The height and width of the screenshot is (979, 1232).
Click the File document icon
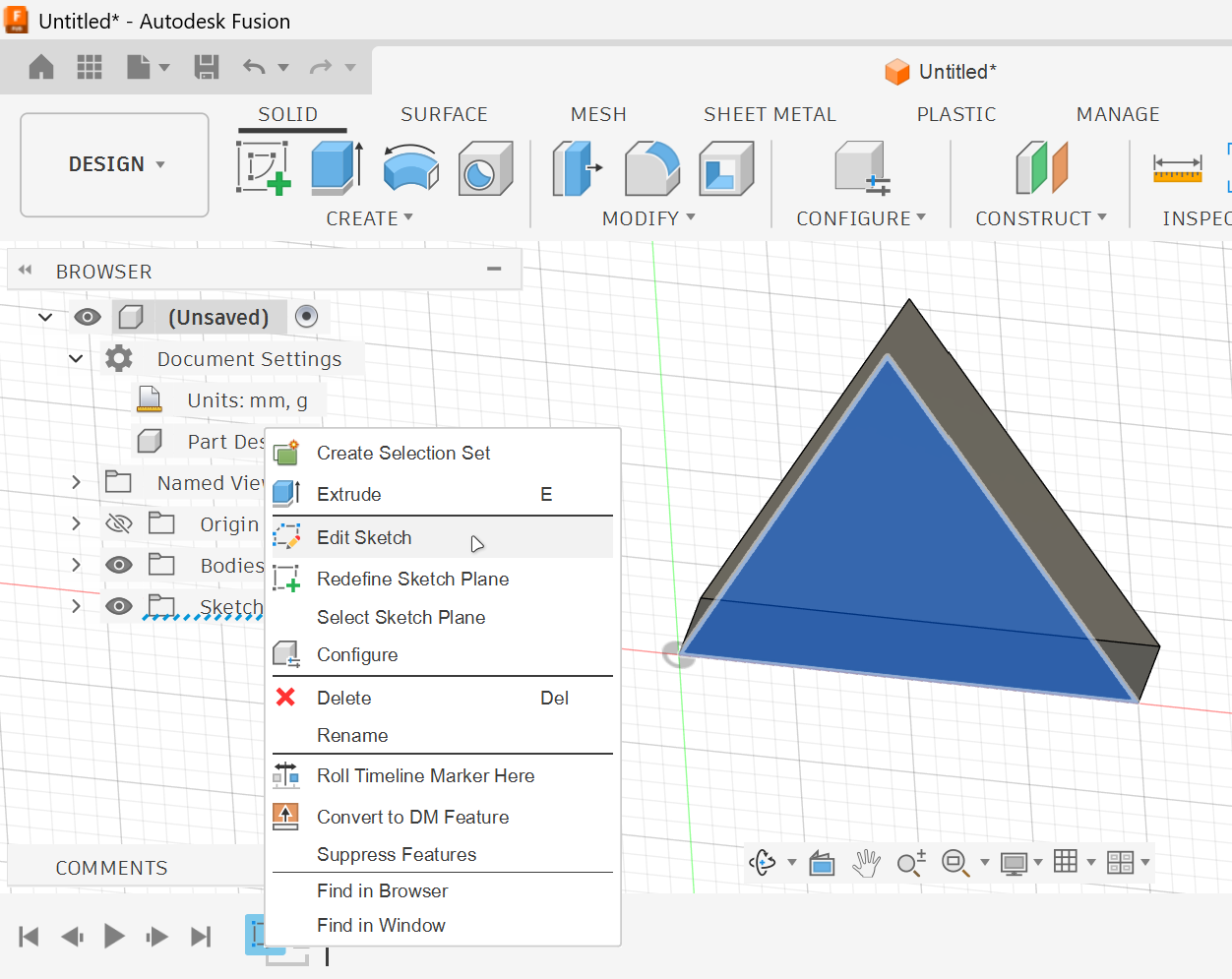(139, 67)
